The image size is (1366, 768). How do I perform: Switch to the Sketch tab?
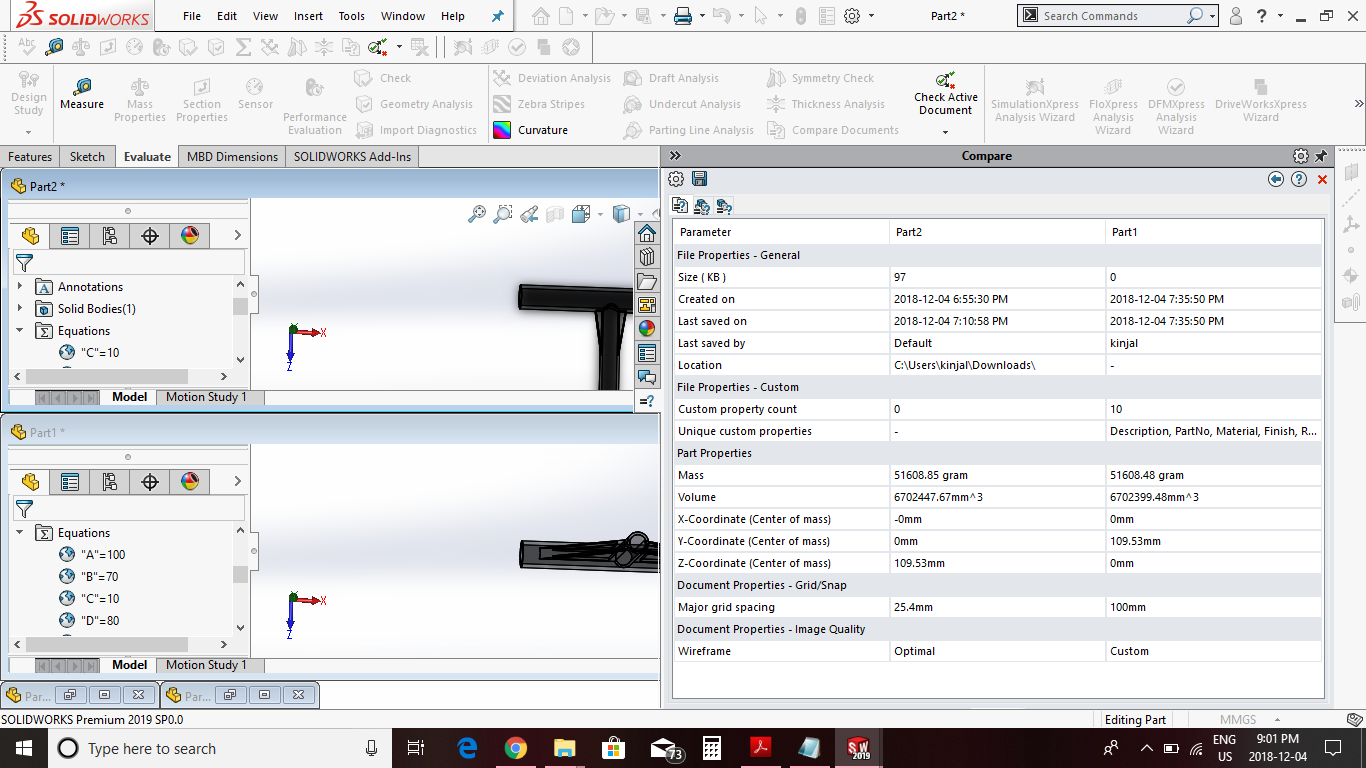pyautogui.click(x=87, y=156)
